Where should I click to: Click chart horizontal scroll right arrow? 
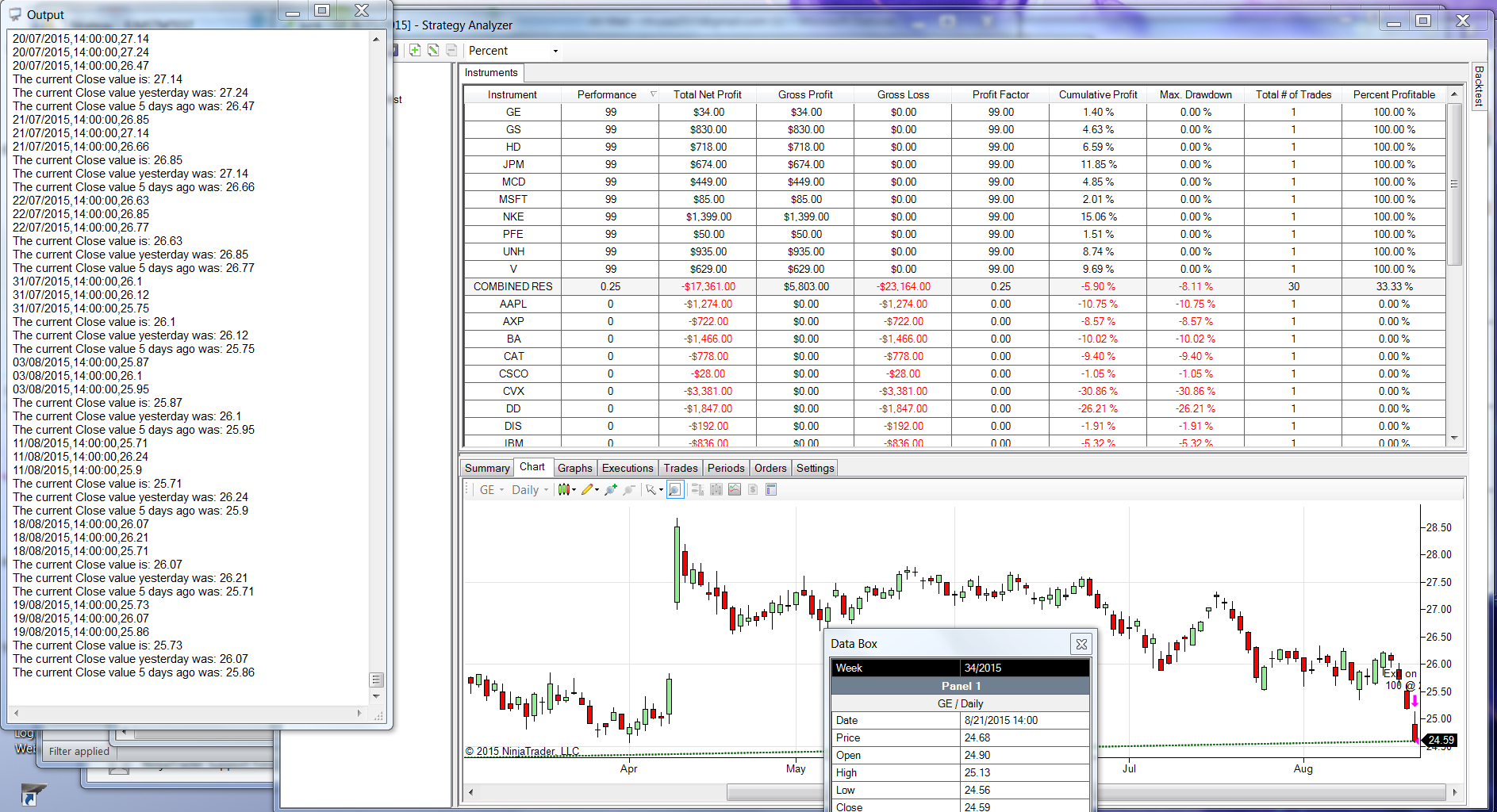pyautogui.click(x=1454, y=792)
